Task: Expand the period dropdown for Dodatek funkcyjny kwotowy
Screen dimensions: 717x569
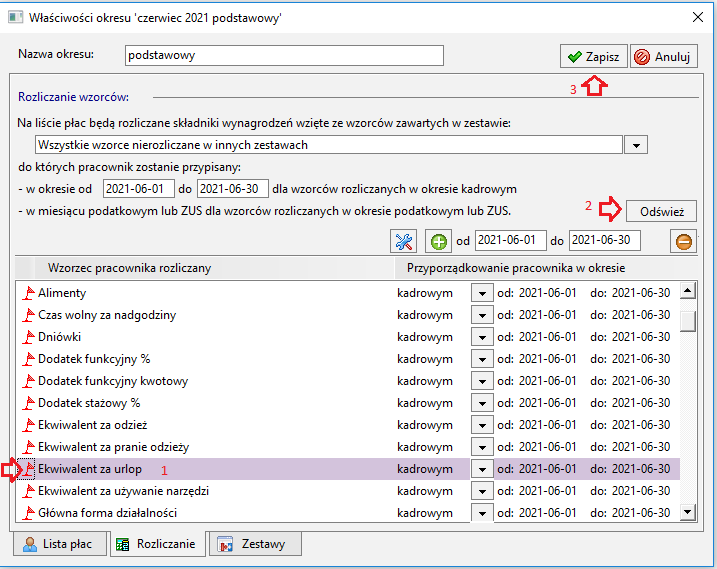Action: (482, 381)
